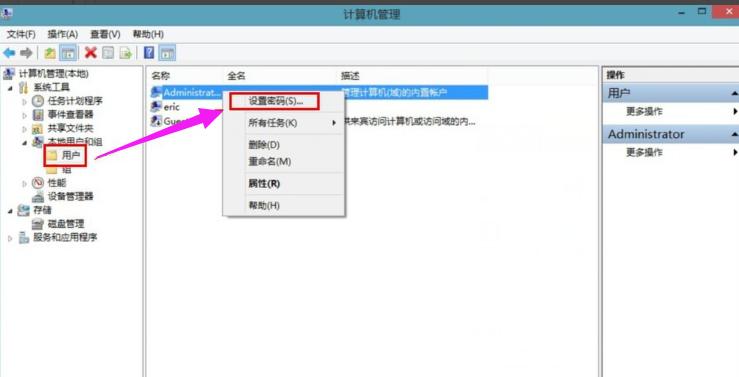Select the eric user row
Viewport: 739px width, 377px height.
pyautogui.click(x=171, y=107)
